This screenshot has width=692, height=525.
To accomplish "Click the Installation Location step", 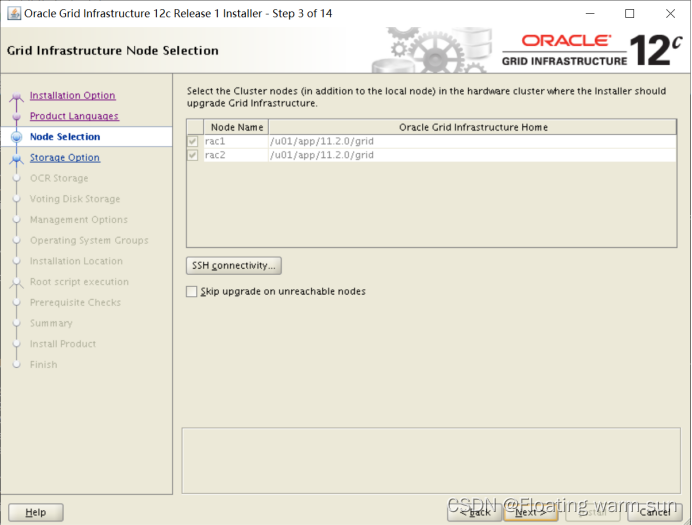I will 76,261.
